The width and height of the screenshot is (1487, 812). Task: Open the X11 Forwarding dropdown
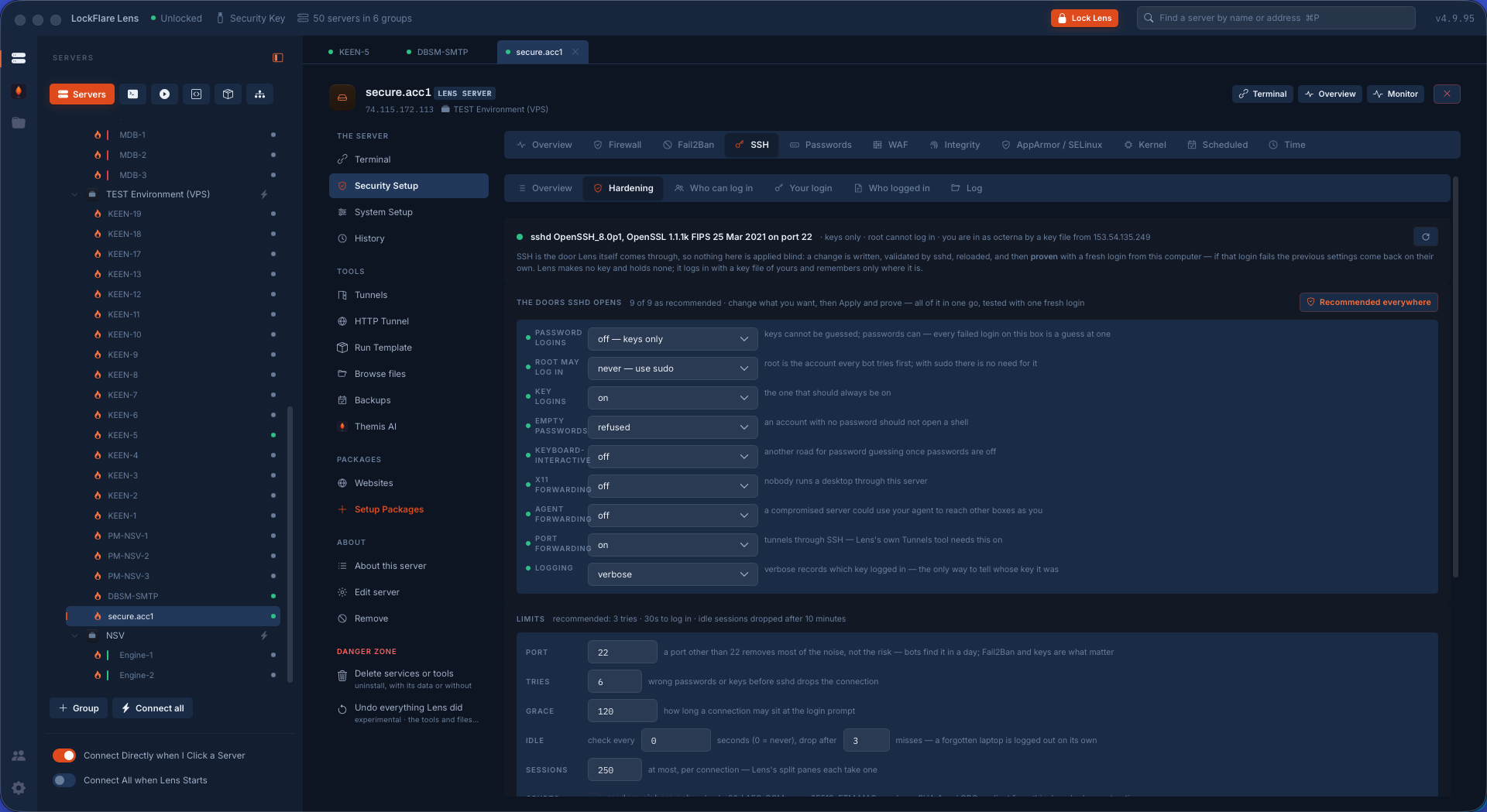(x=672, y=486)
